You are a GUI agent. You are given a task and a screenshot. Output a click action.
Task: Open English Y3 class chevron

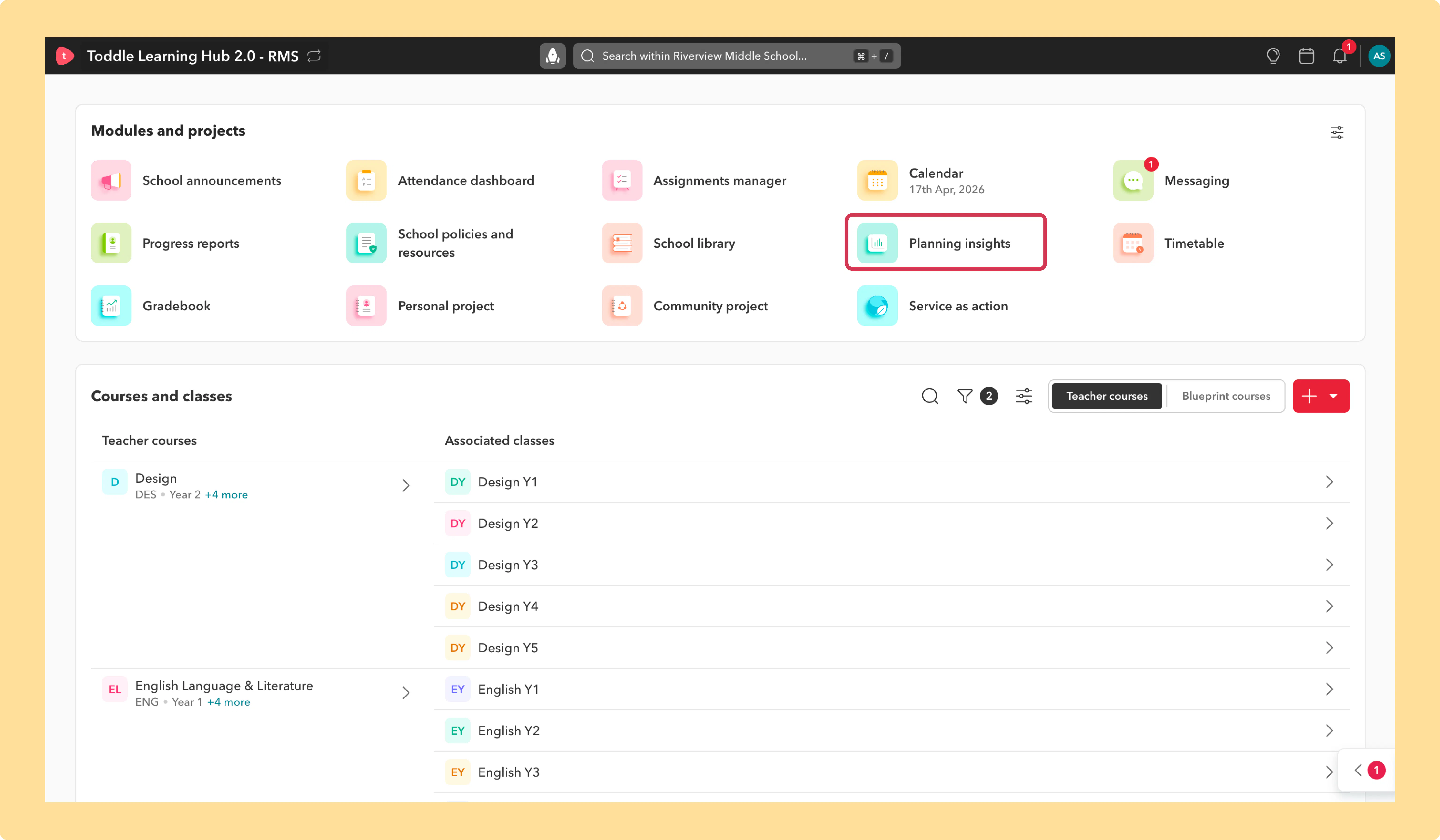[x=1329, y=772]
